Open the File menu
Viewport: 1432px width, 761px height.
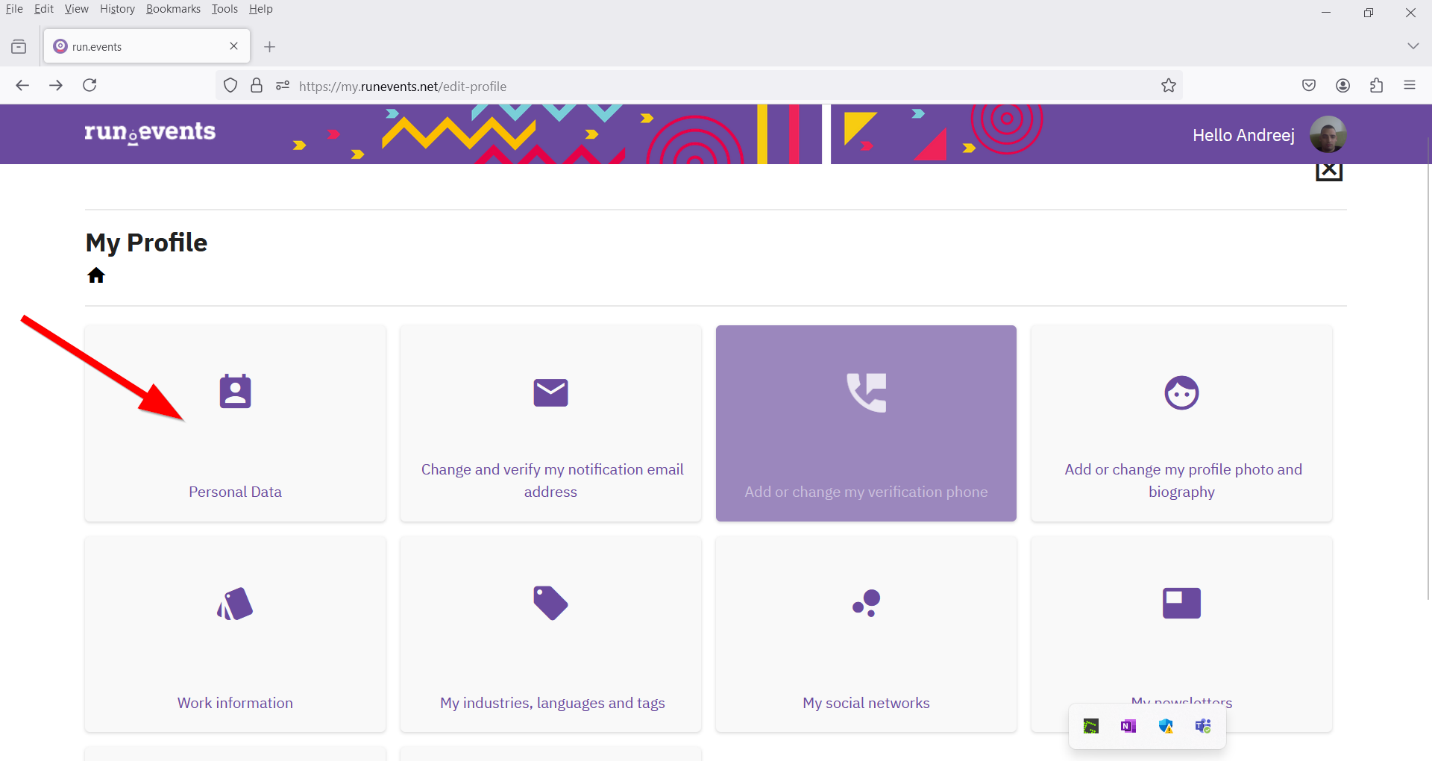tap(15, 9)
